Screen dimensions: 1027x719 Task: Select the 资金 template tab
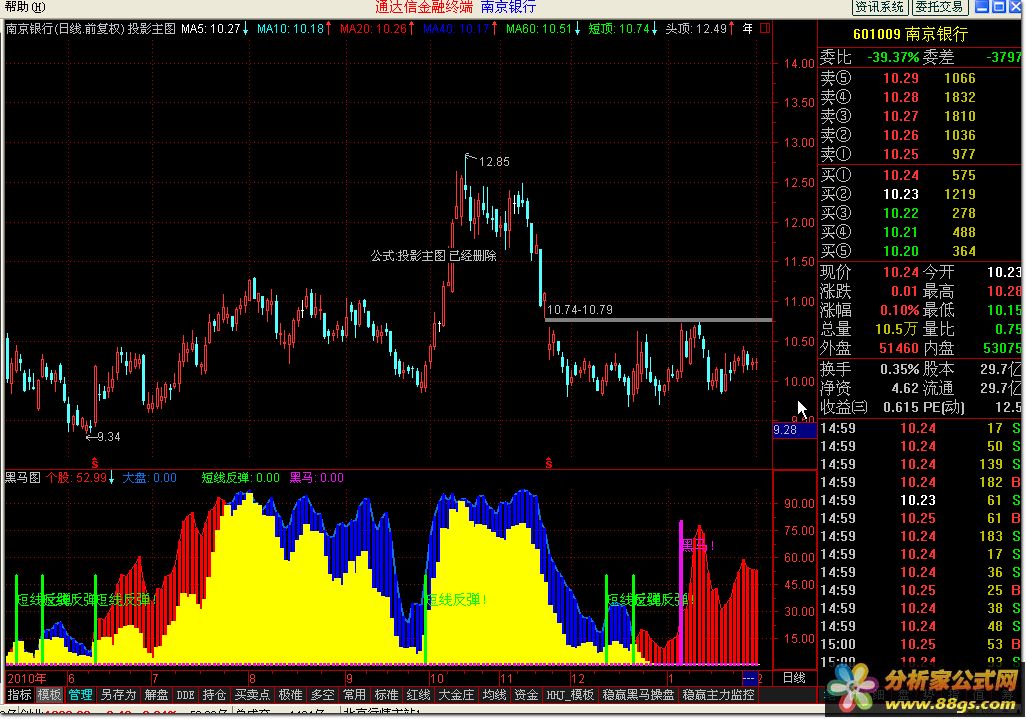[x=527, y=695]
